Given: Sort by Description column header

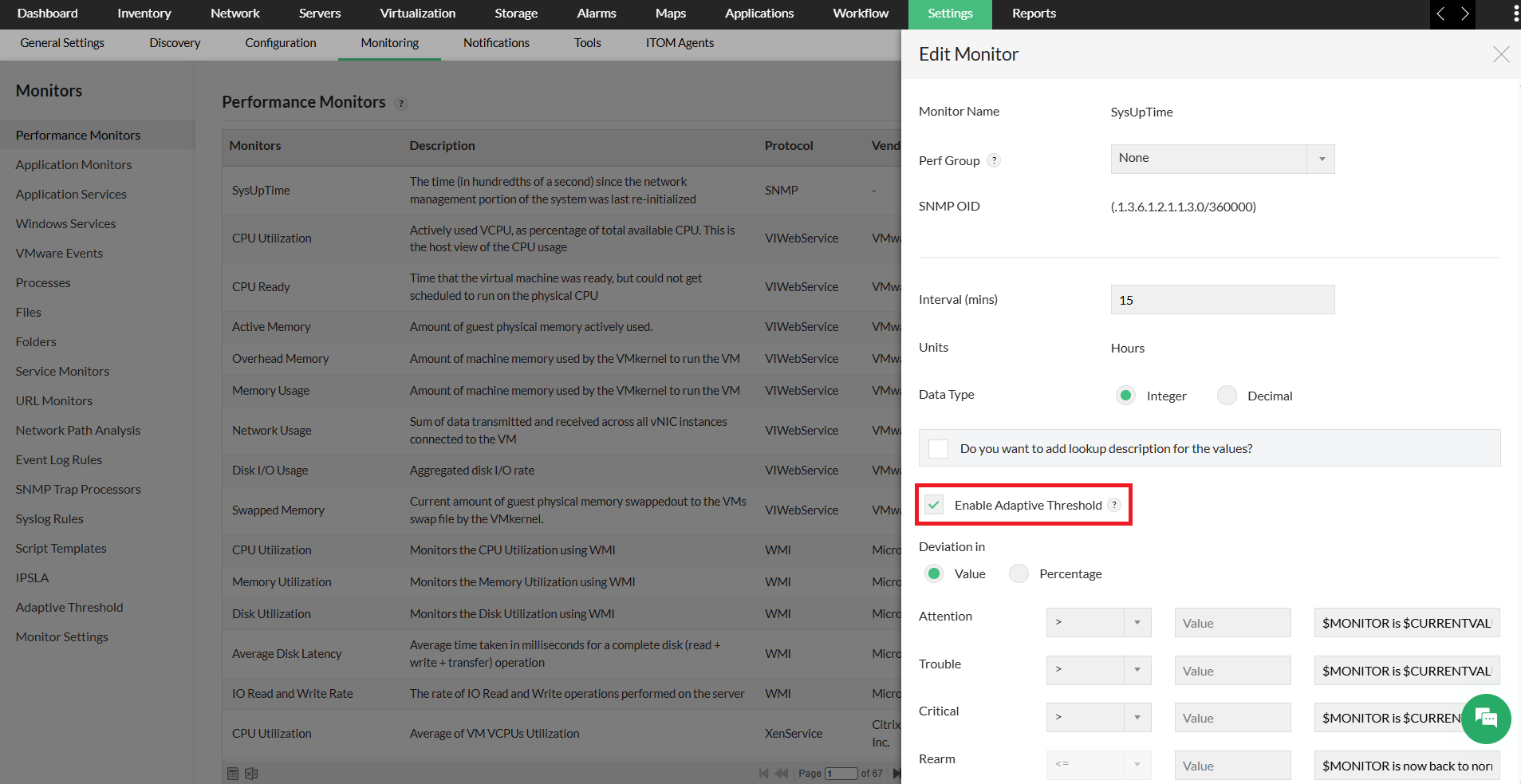Looking at the screenshot, I should coord(442,146).
